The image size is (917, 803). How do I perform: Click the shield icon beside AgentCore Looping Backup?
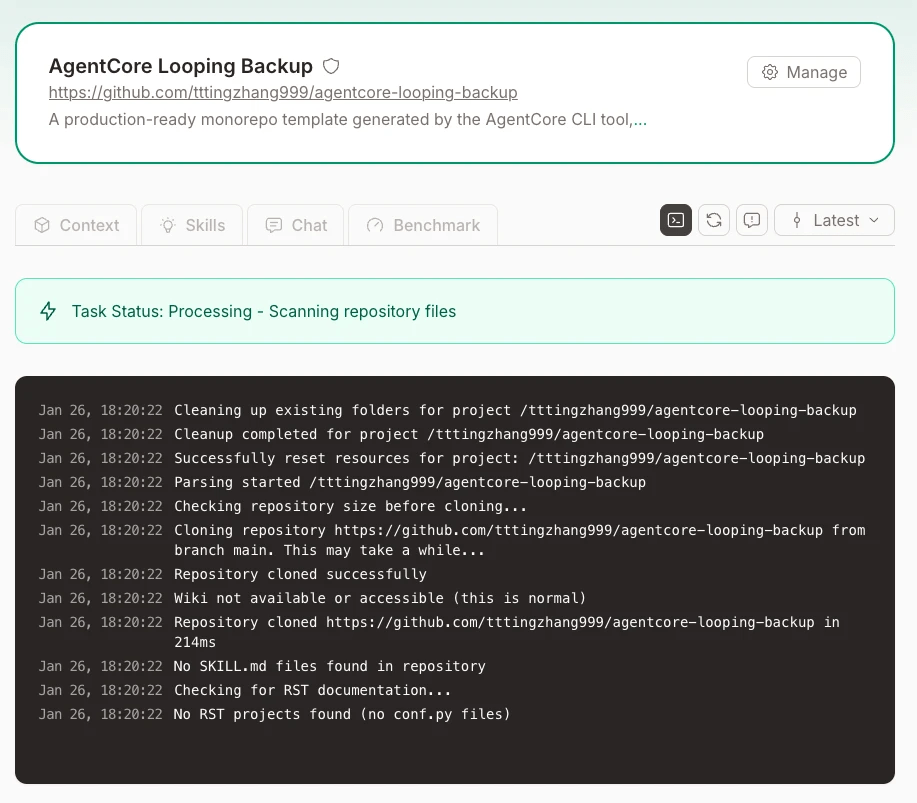[x=331, y=67]
